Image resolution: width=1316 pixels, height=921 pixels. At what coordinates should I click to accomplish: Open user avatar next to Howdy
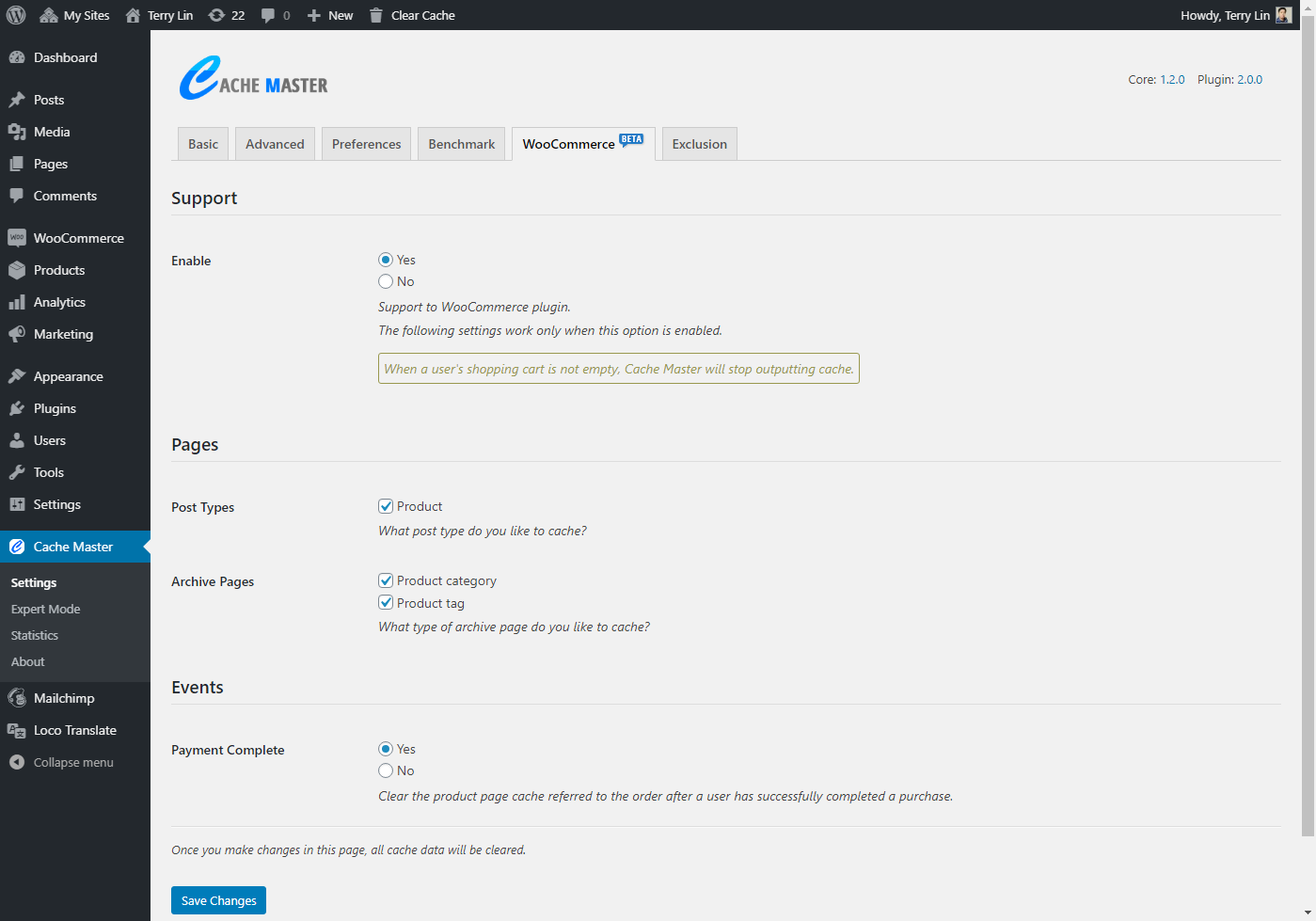coord(1283,15)
